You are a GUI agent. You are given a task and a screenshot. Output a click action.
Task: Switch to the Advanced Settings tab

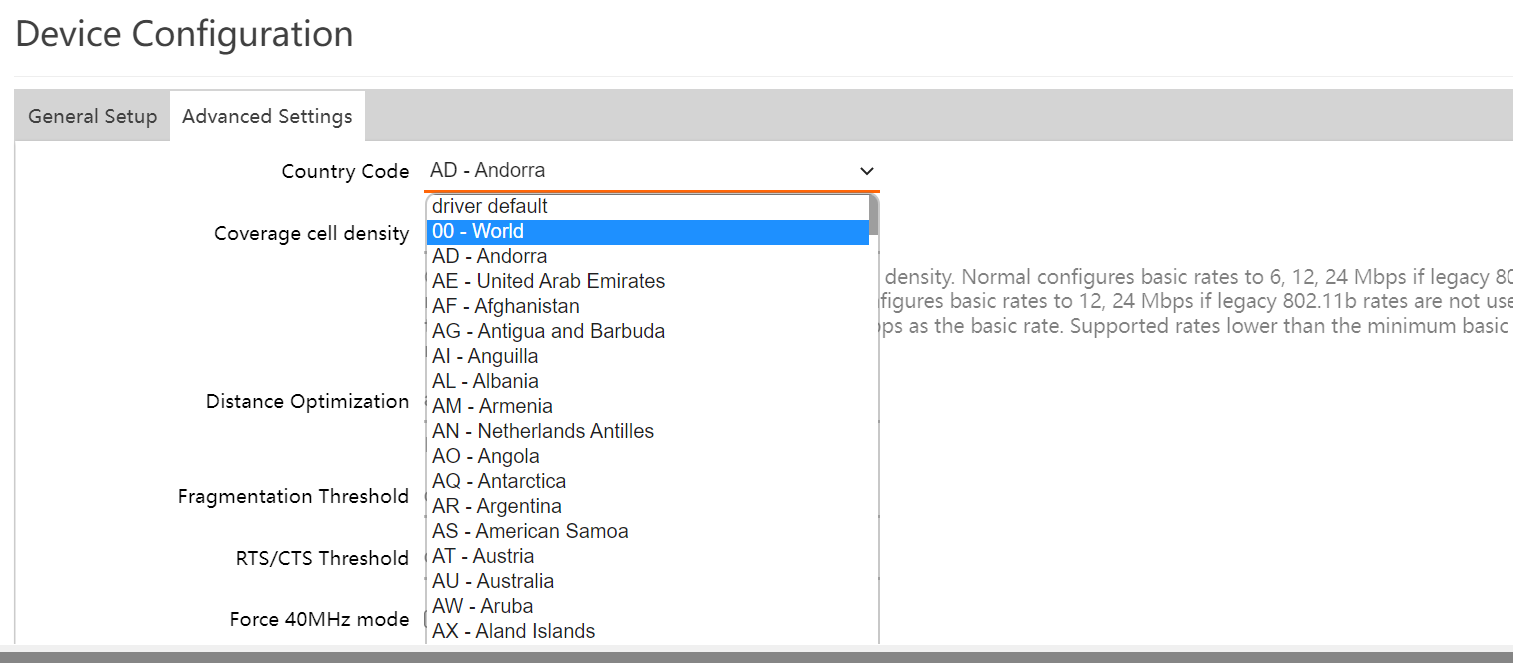tap(267, 116)
